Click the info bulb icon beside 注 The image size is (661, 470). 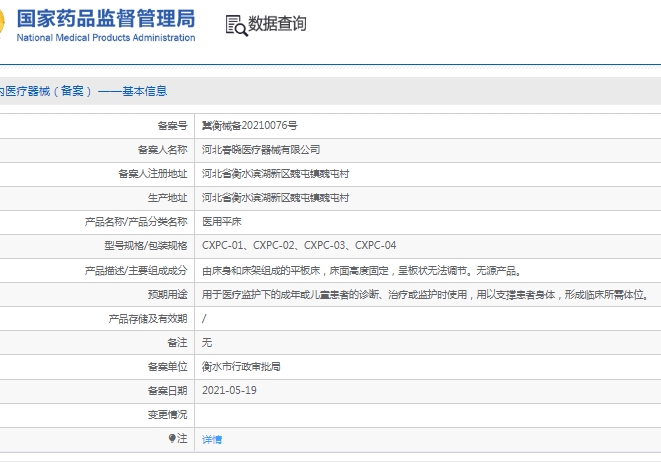(172, 438)
